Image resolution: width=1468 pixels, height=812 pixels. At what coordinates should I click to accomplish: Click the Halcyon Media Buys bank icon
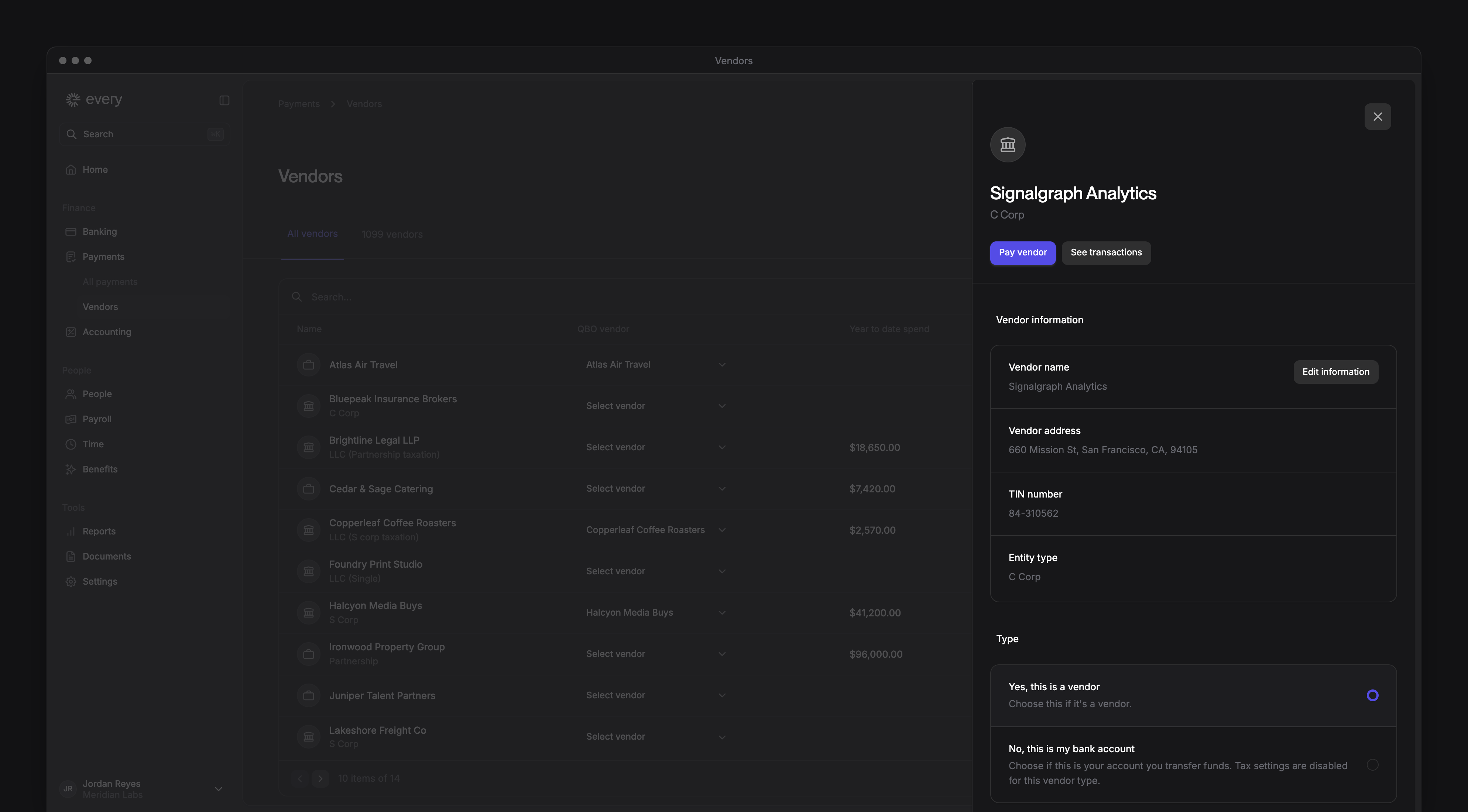tap(308, 613)
